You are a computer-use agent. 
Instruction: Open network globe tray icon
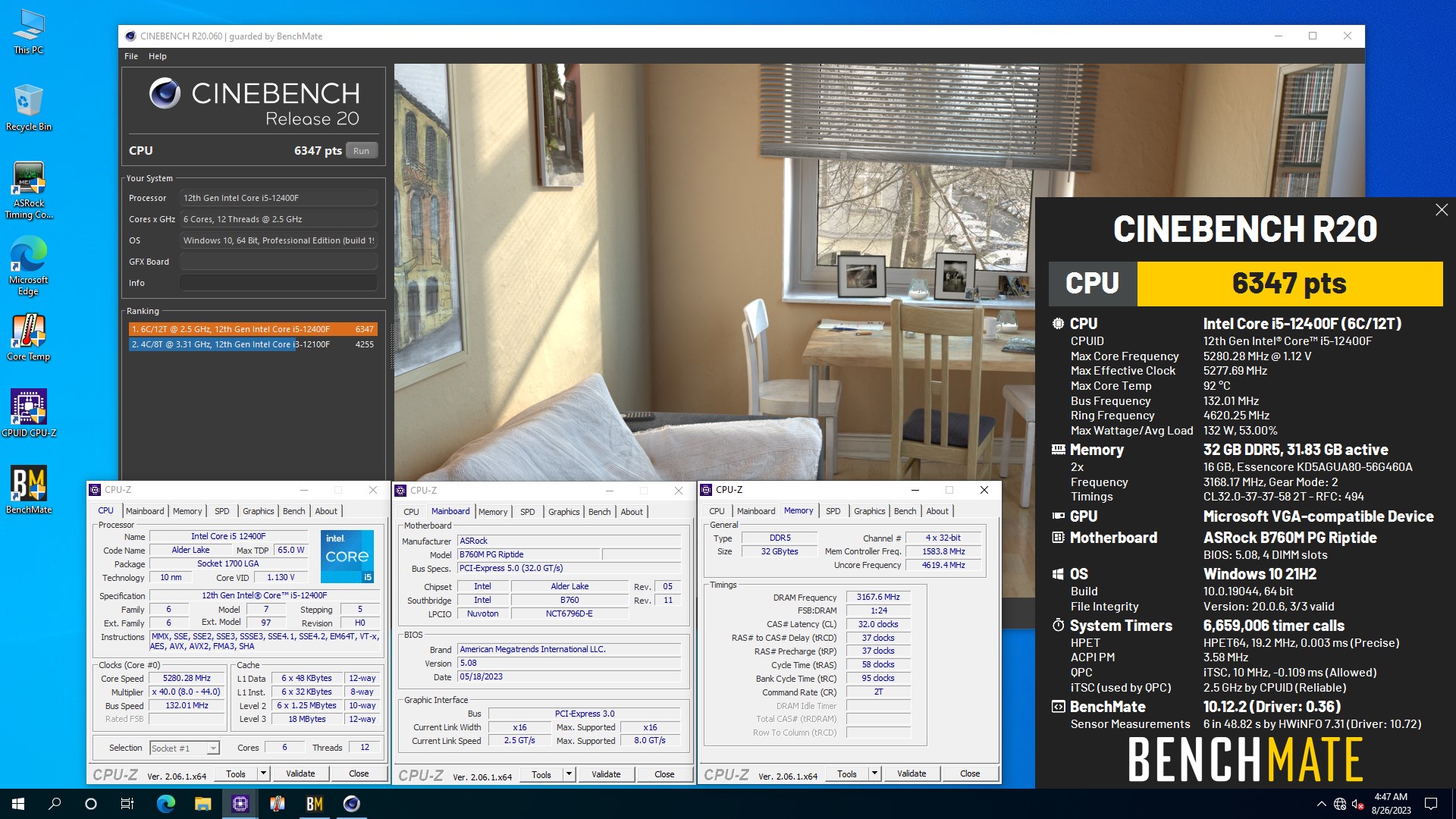[x=1340, y=804]
